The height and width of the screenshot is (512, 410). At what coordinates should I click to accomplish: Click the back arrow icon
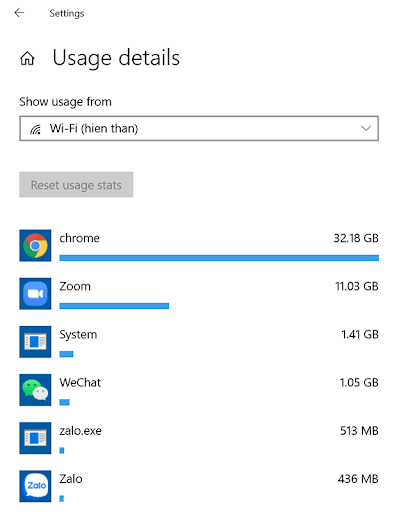[19, 13]
